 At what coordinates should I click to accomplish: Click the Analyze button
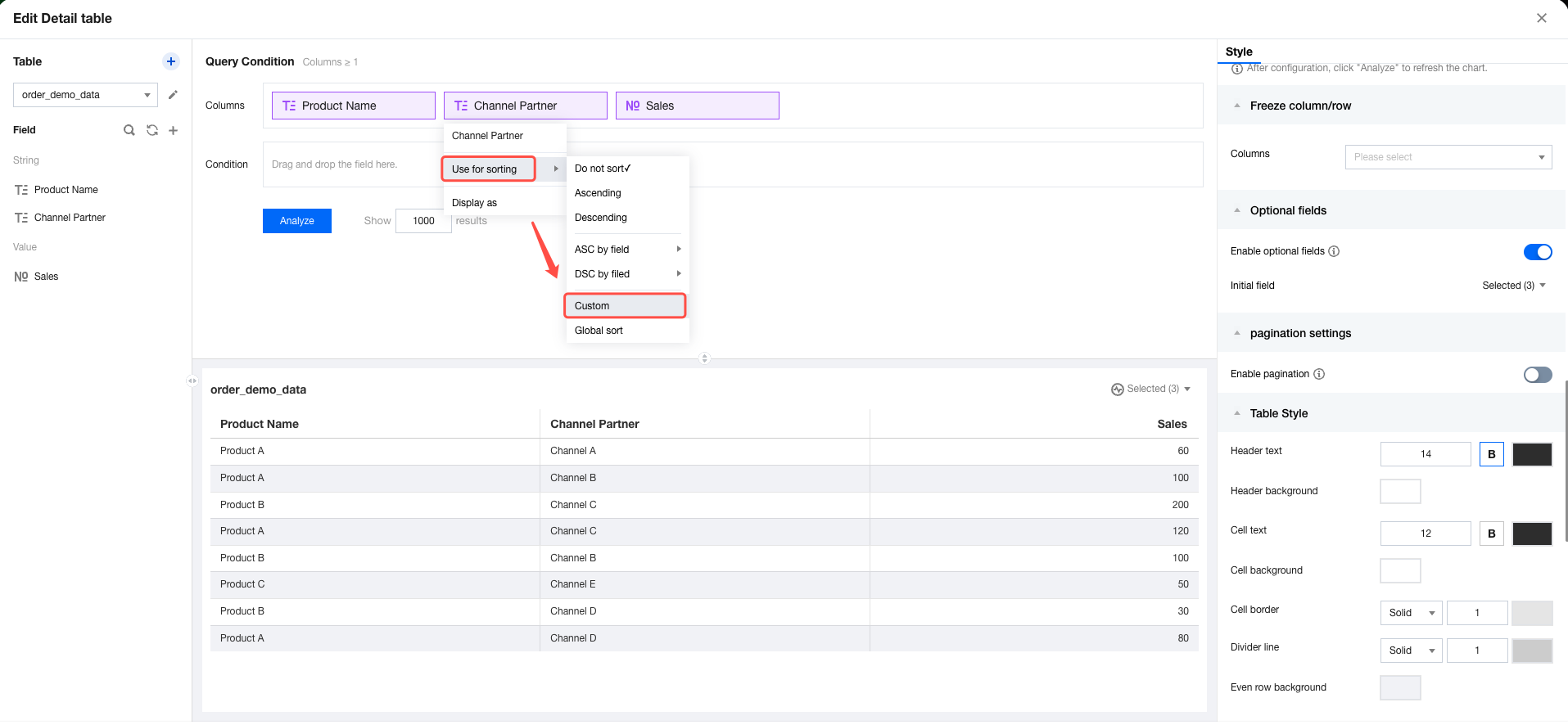pyautogui.click(x=296, y=221)
